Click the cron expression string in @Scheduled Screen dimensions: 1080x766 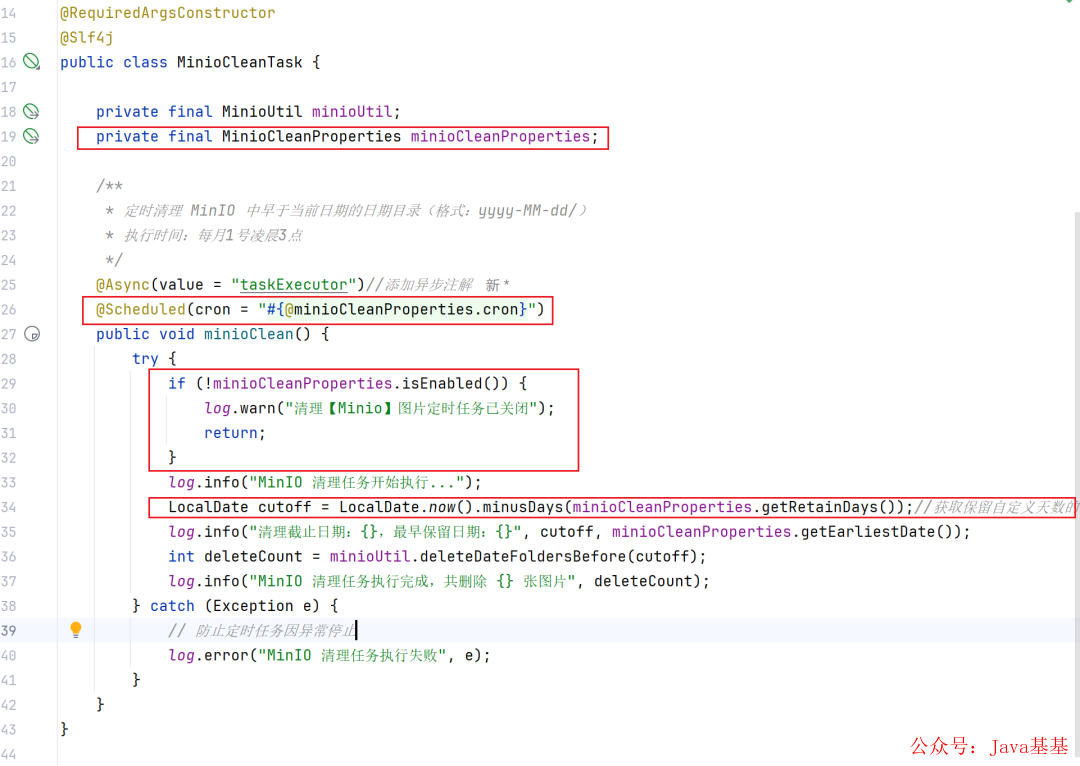tap(397, 309)
